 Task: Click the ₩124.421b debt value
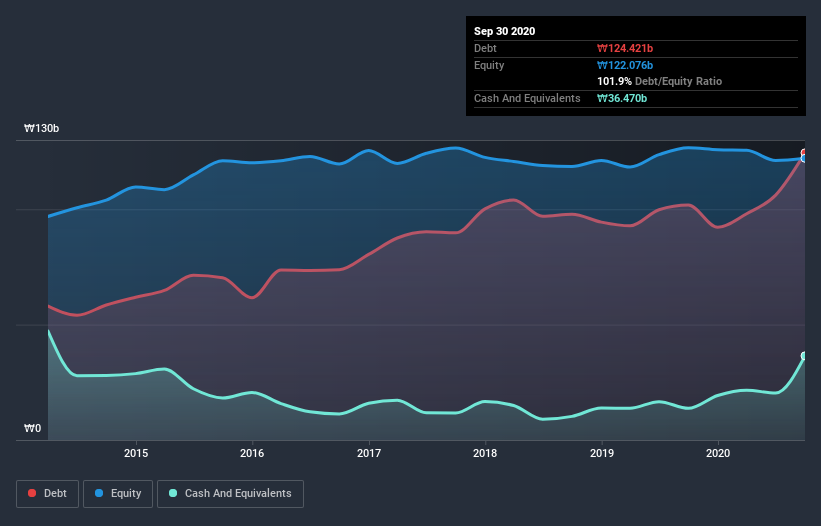click(x=625, y=48)
